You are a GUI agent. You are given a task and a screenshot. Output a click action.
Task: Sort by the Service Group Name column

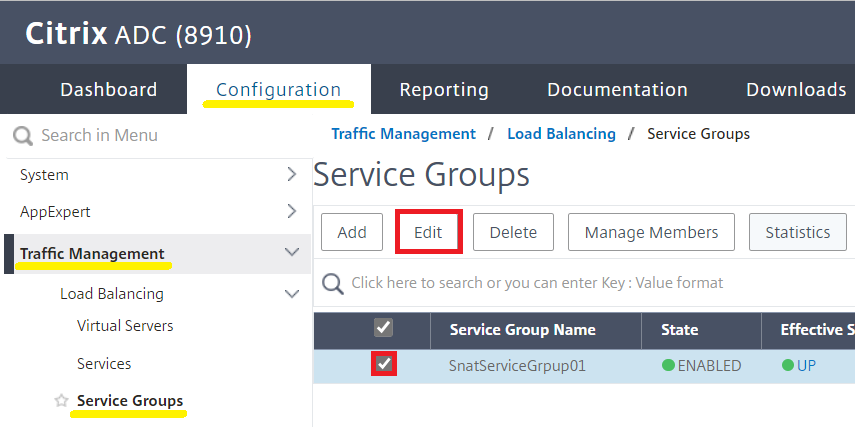[x=522, y=330]
